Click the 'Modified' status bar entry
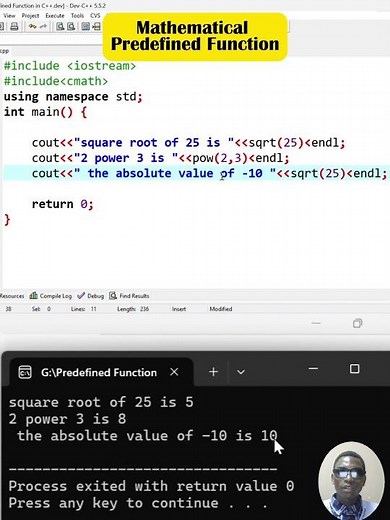390x520 pixels. point(221,309)
